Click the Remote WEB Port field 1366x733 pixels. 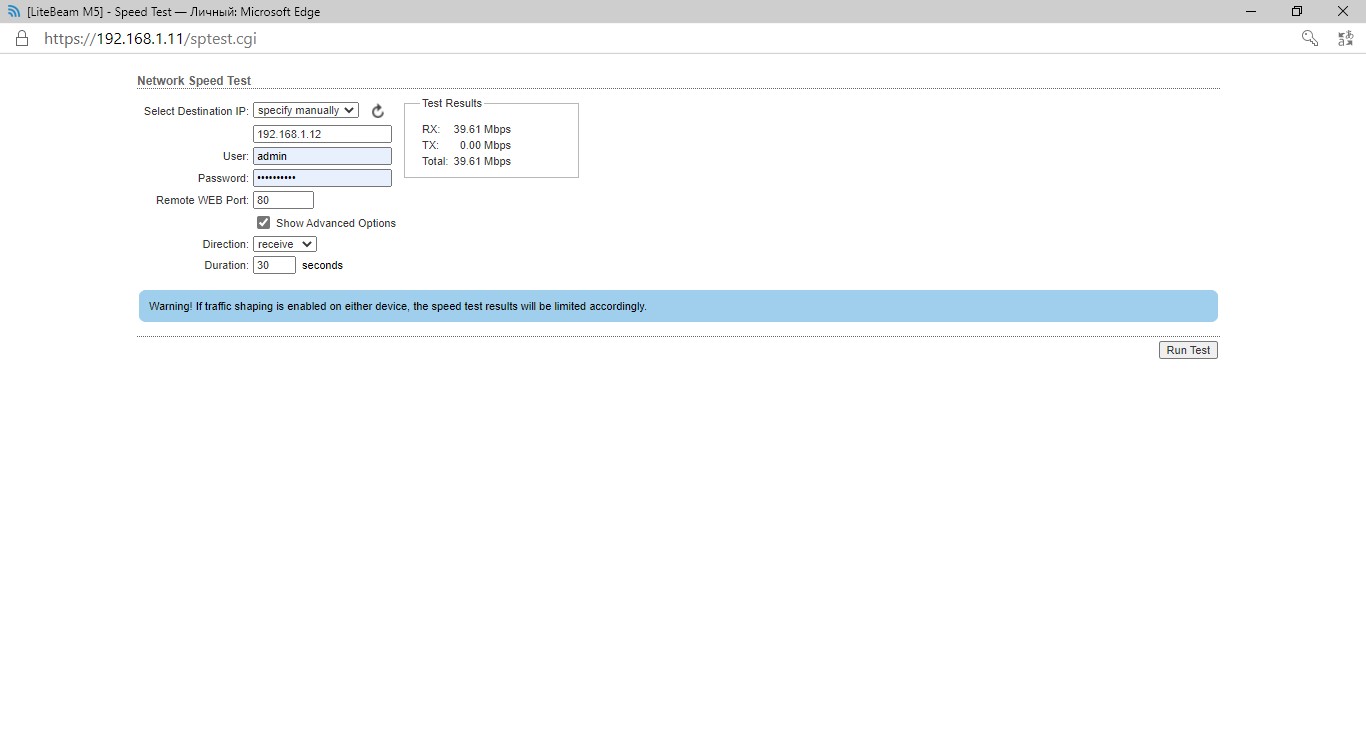pos(283,200)
